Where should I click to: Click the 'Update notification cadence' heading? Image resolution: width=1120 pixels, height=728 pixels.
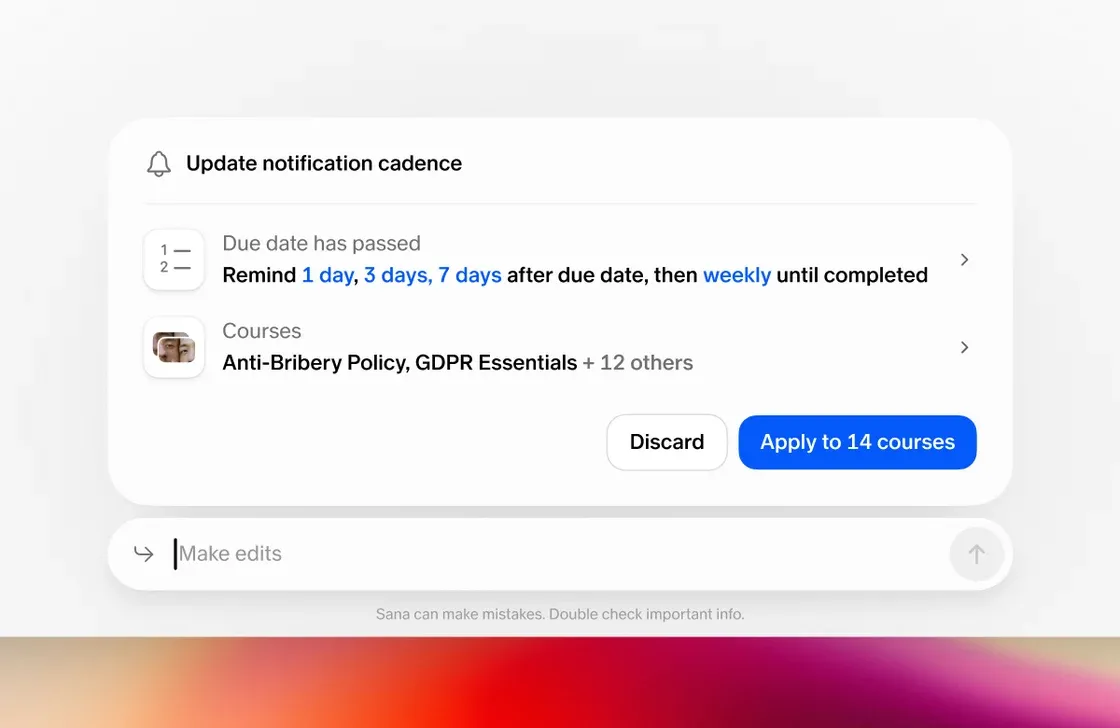(x=324, y=164)
